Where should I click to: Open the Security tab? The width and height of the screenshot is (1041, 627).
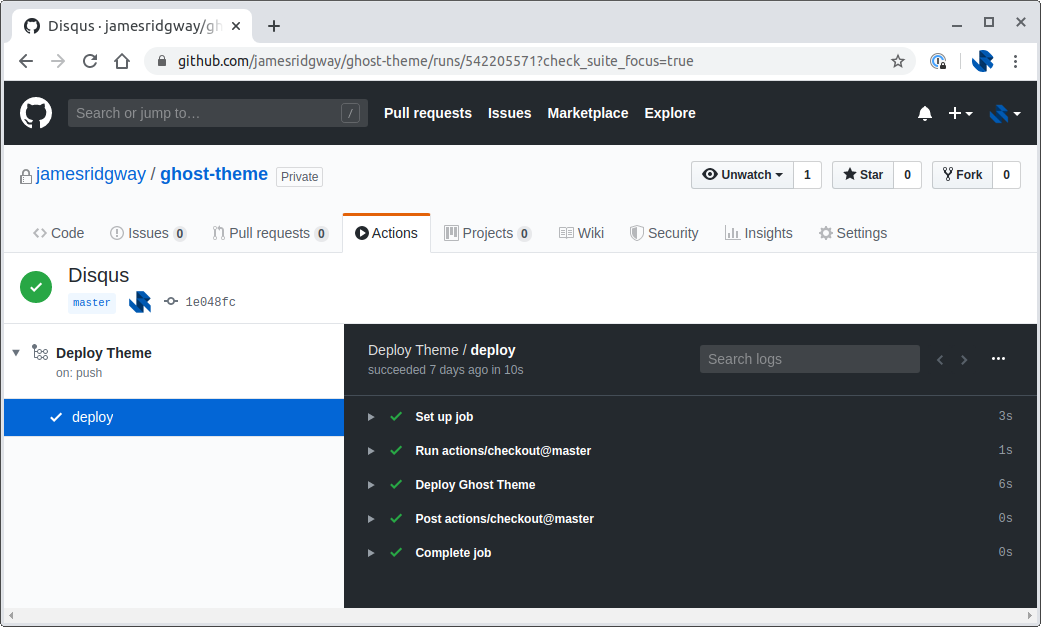[x=664, y=233]
